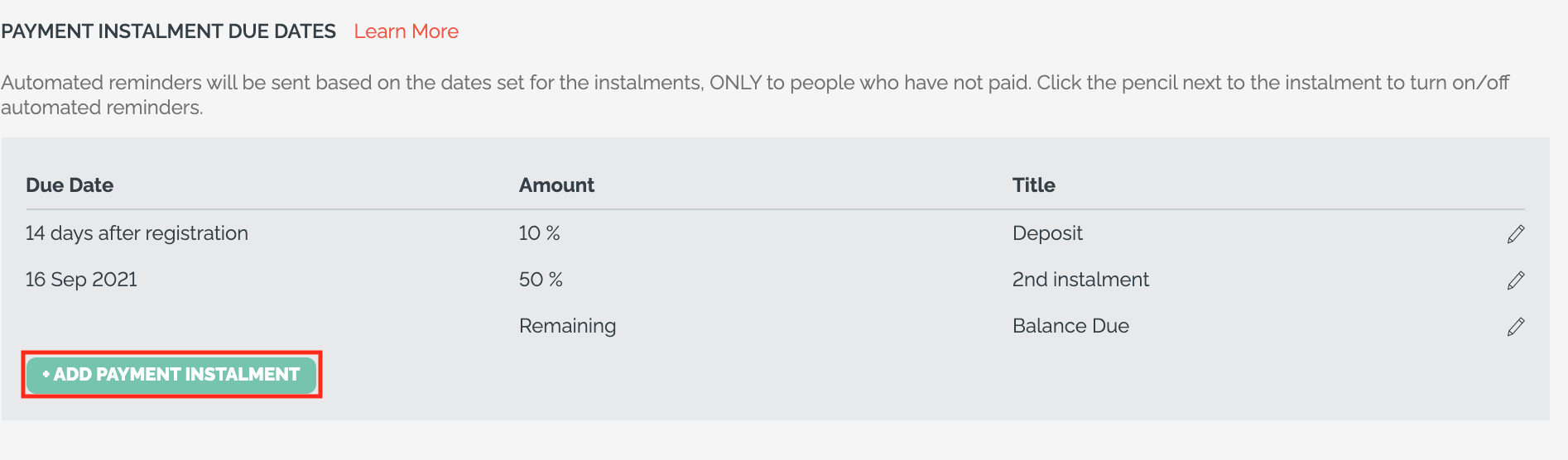Click the 10 % amount value

(x=539, y=233)
